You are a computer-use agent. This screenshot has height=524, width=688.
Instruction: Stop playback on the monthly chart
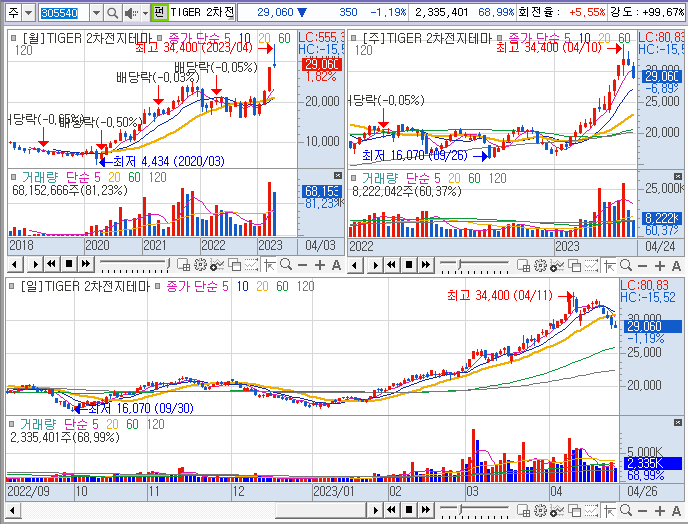pyautogui.click(x=68, y=264)
